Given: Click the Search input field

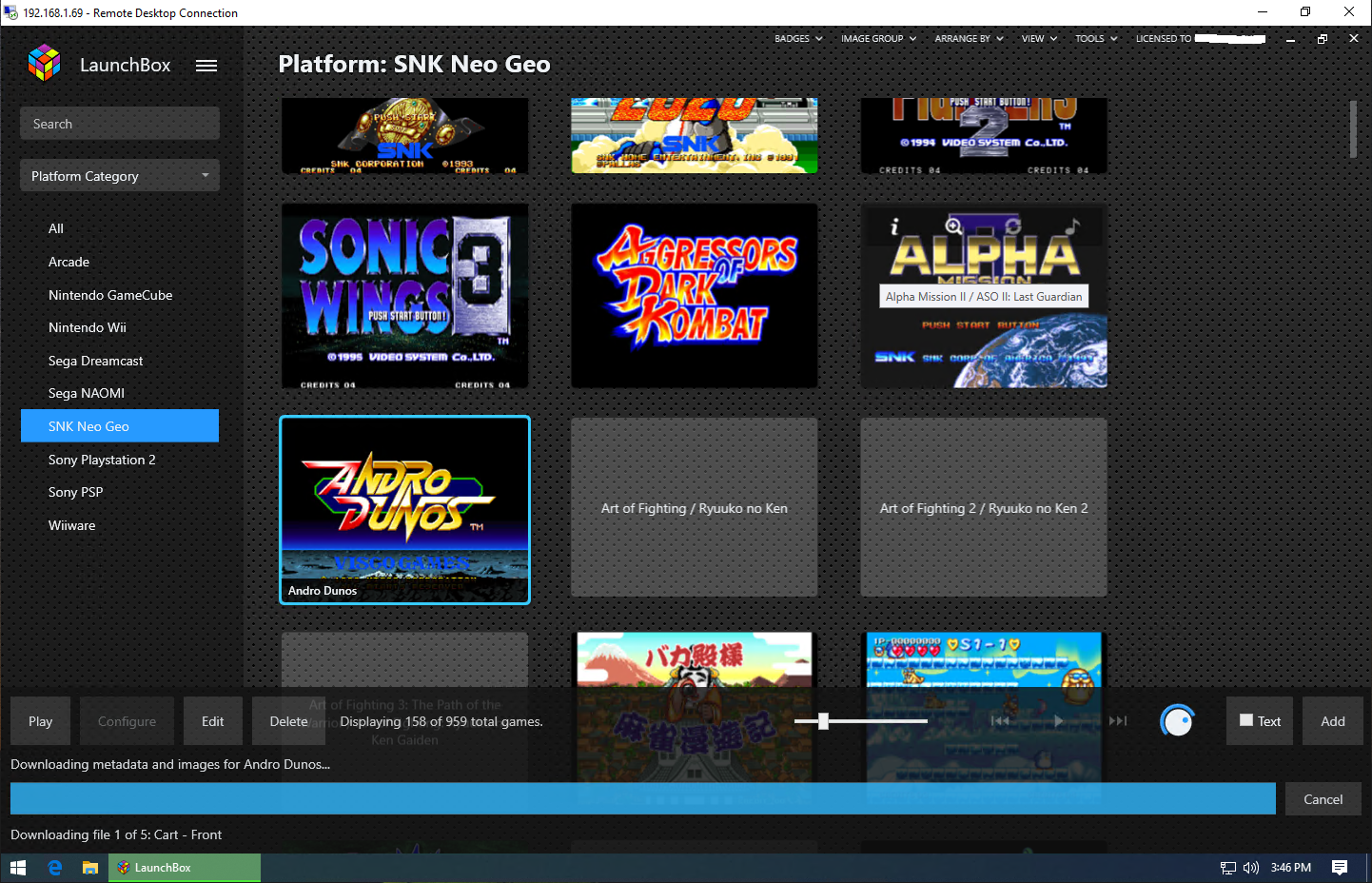Looking at the screenshot, I should coord(120,124).
